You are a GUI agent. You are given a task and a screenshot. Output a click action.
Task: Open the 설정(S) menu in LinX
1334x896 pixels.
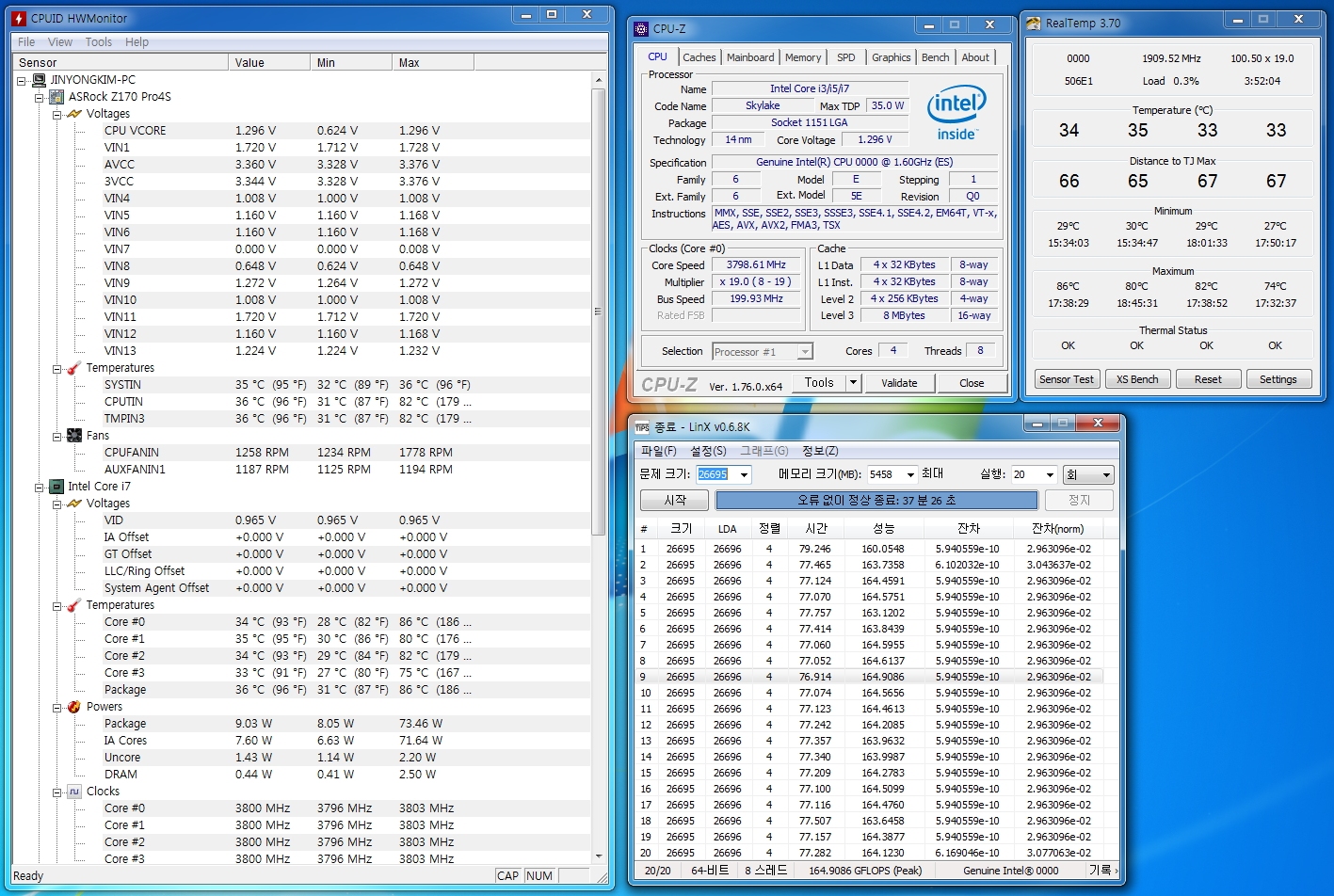708,451
